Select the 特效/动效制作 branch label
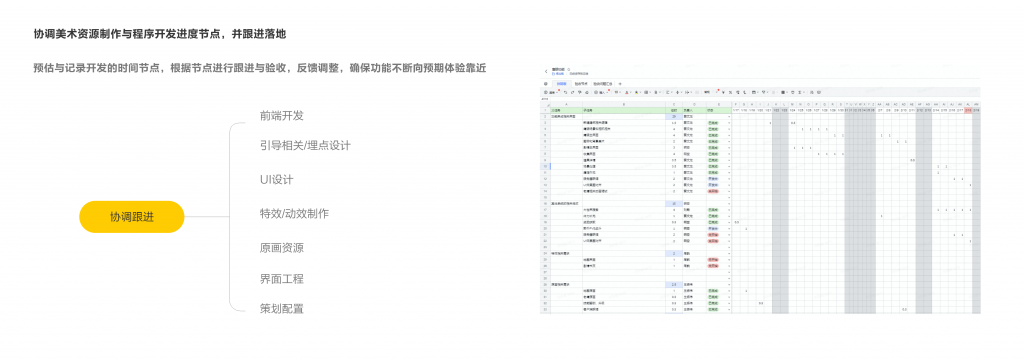The image size is (1024, 360). click(294, 213)
